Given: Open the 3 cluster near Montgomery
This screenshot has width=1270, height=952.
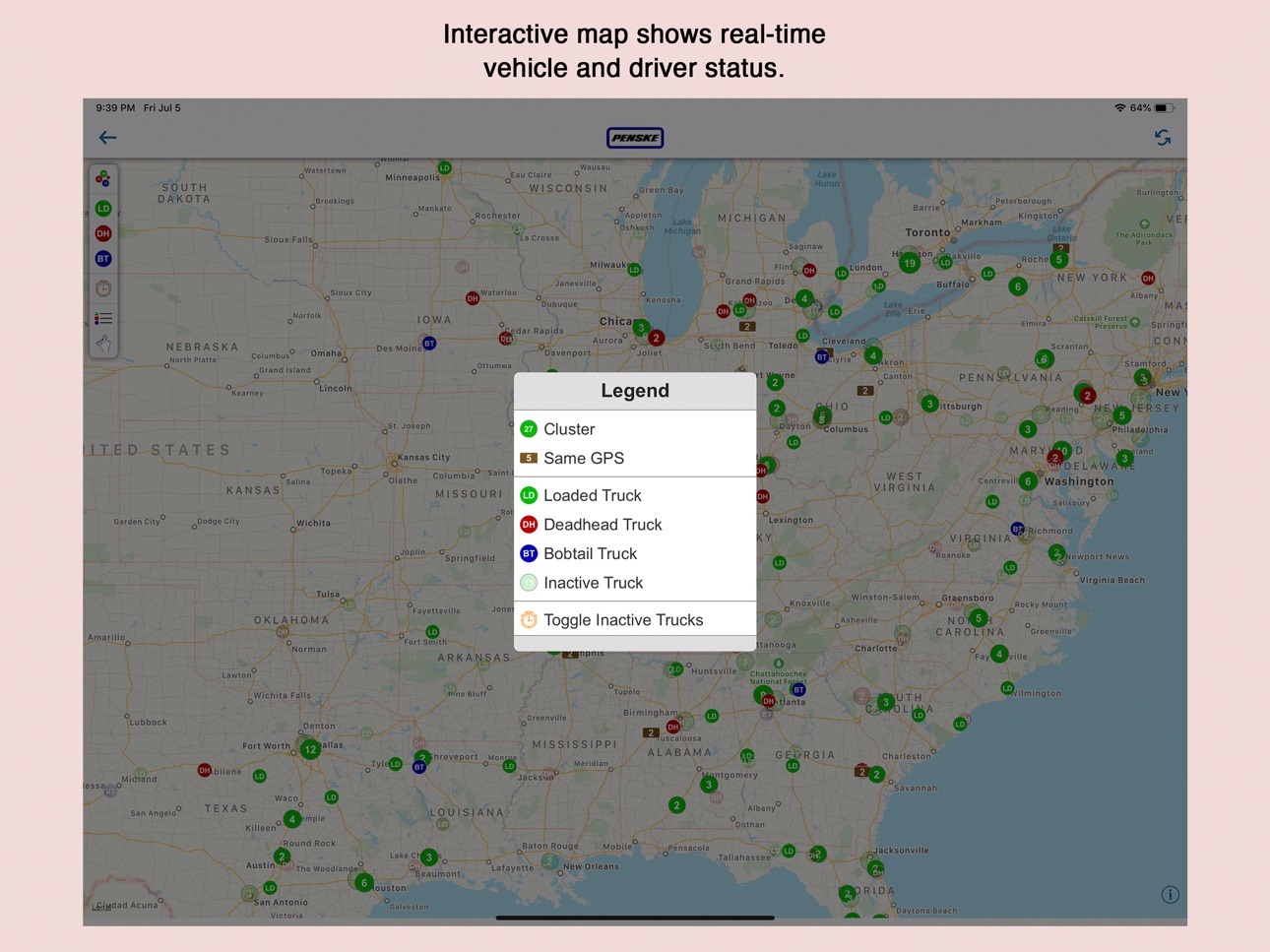Looking at the screenshot, I should pyautogui.click(x=708, y=785).
